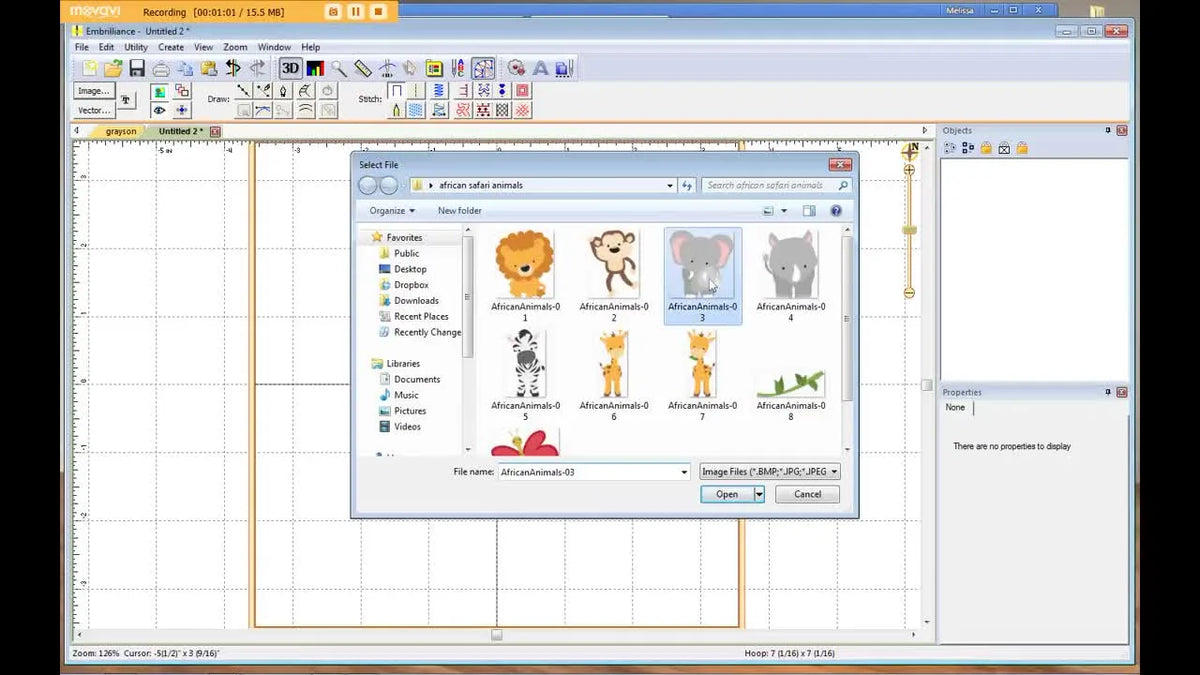Click the dialog refresh button beside address bar
1200x675 pixels.
pos(687,185)
